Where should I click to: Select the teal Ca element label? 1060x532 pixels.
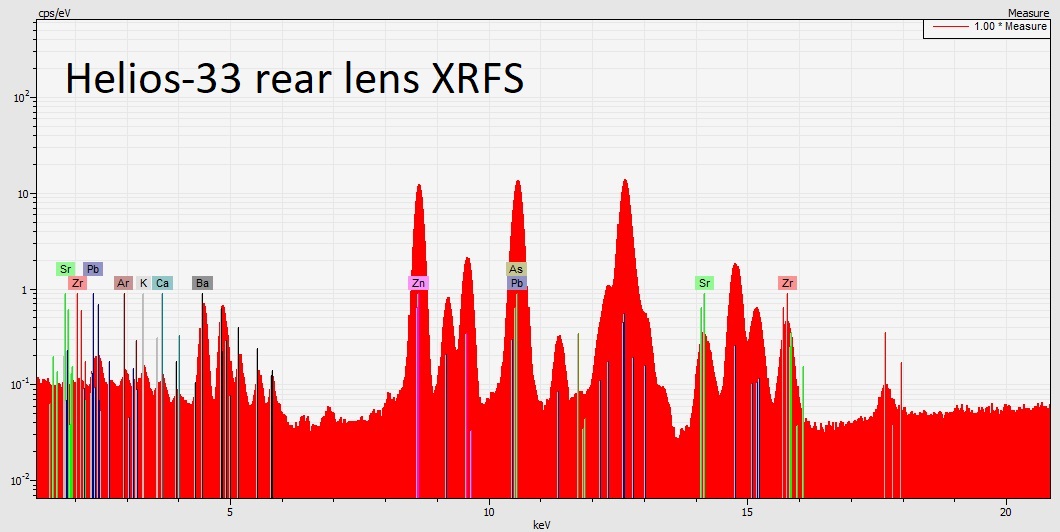point(162,283)
